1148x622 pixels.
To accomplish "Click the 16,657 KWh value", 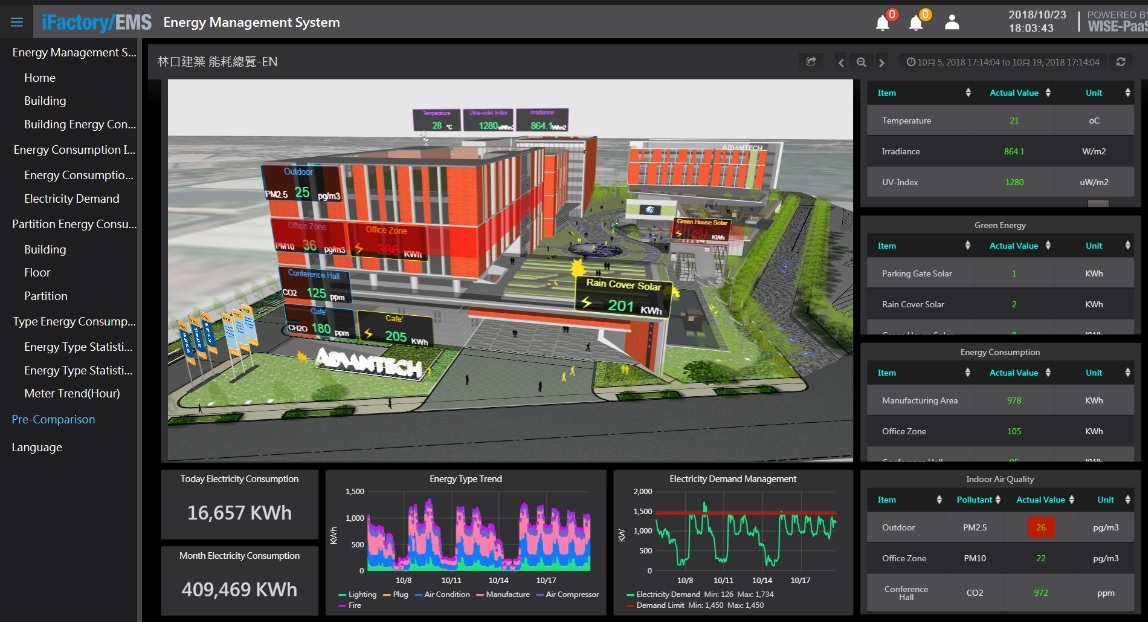I will point(239,513).
